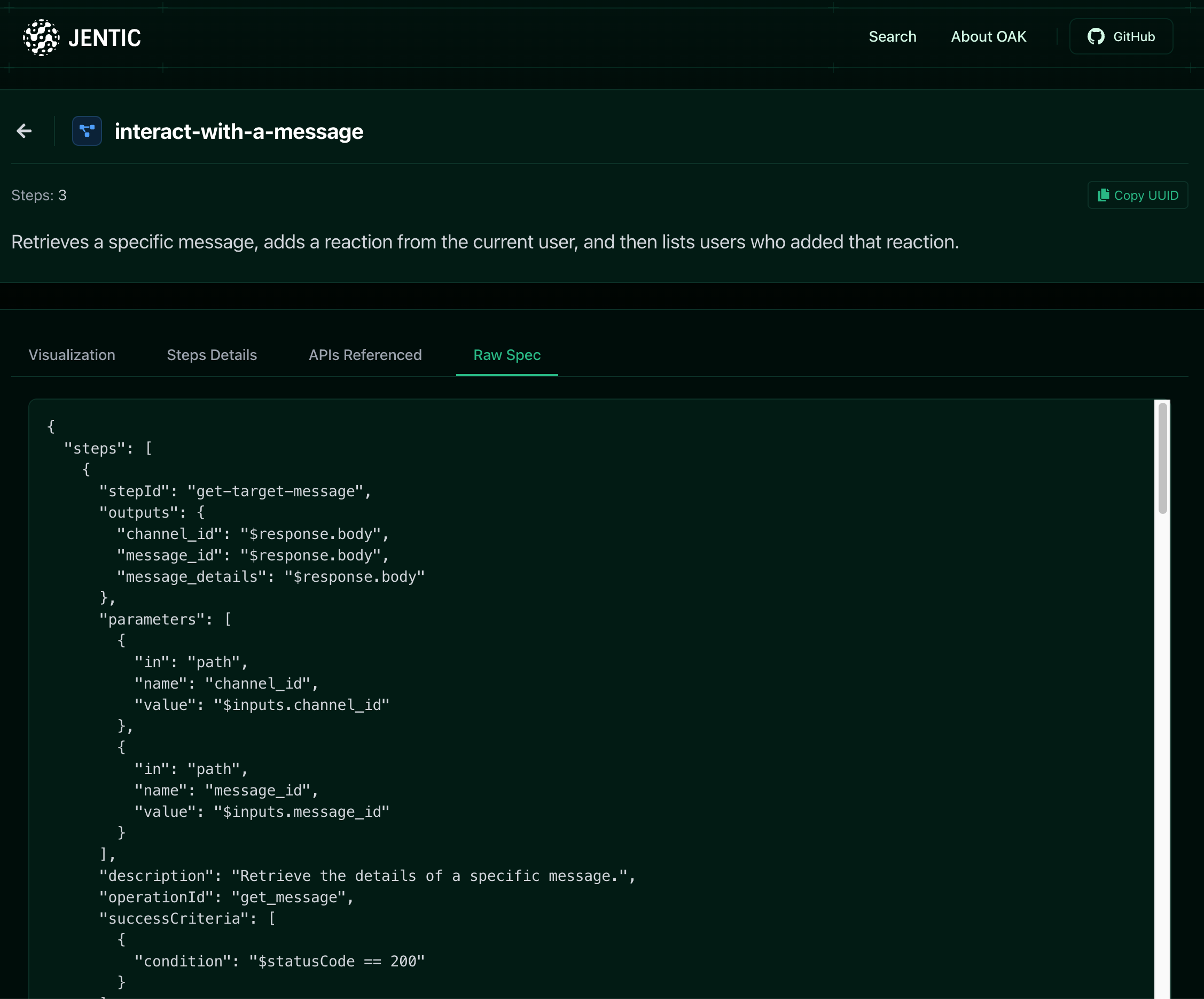This screenshot has width=1204, height=999.
Task: Click the JENTIC brand name
Action: (x=104, y=38)
